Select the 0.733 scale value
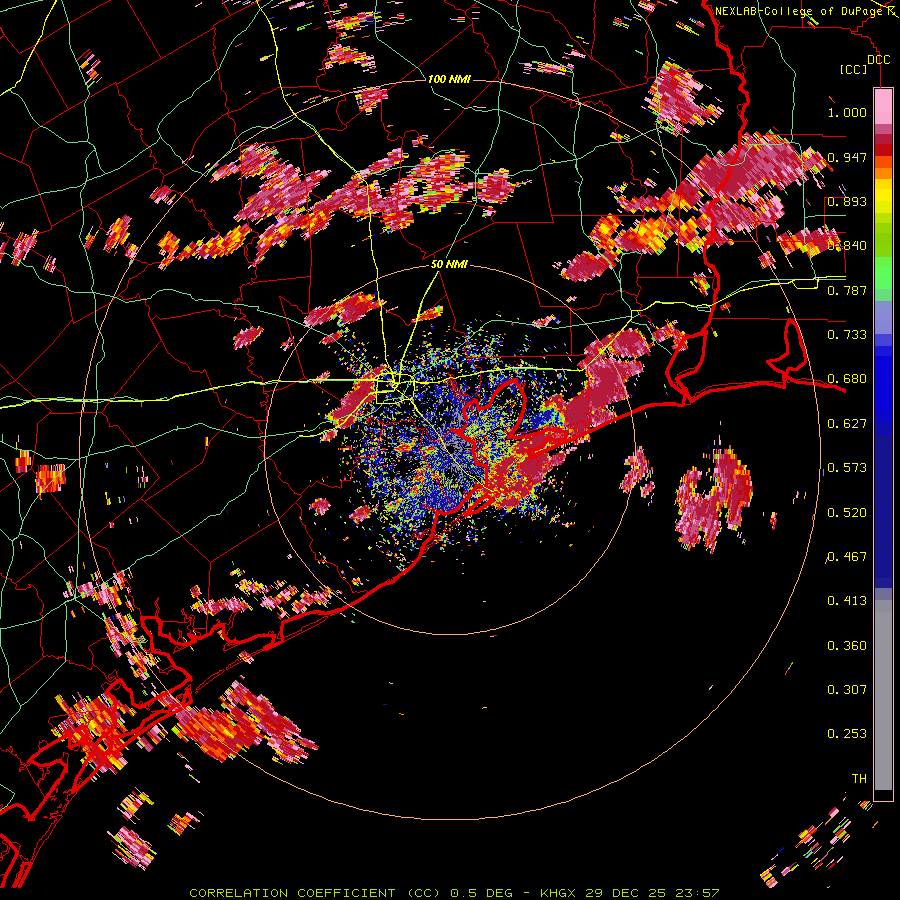The image size is (900, 900). pyautogui.click(x=847, y=335)
